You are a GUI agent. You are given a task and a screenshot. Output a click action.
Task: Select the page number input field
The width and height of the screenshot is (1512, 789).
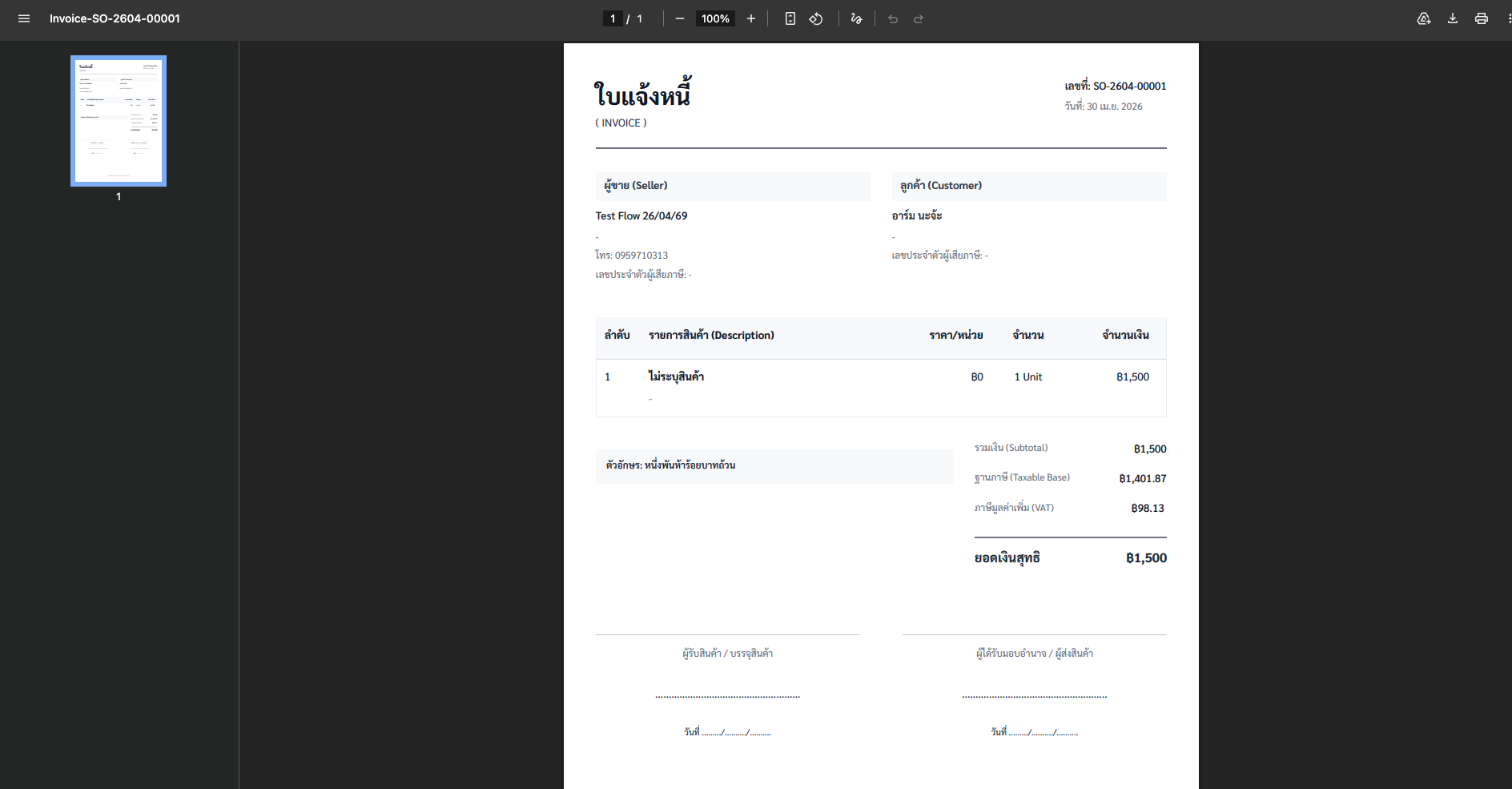tap(613, 18)
